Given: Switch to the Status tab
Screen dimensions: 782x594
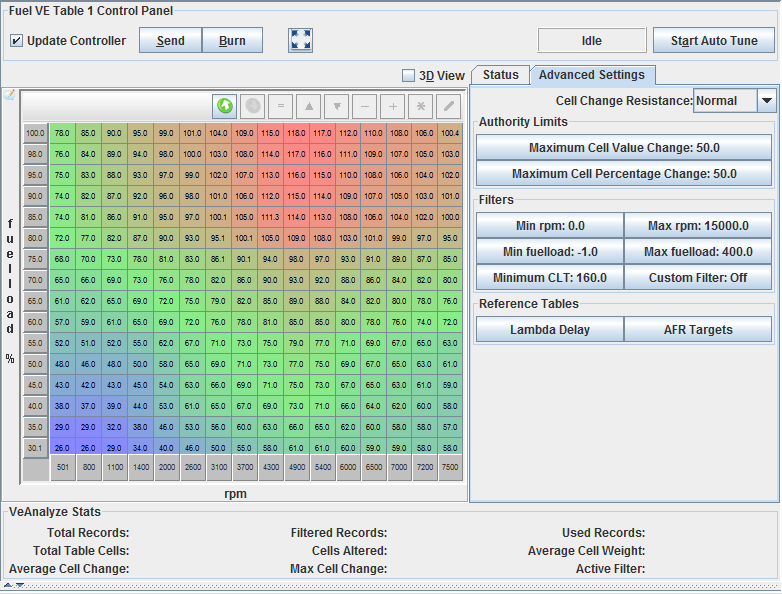Looking at the screenshot, I should tap(500, 75).
